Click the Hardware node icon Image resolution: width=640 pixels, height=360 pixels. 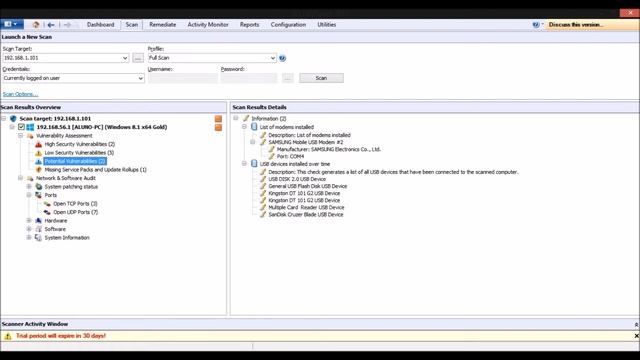38,220
